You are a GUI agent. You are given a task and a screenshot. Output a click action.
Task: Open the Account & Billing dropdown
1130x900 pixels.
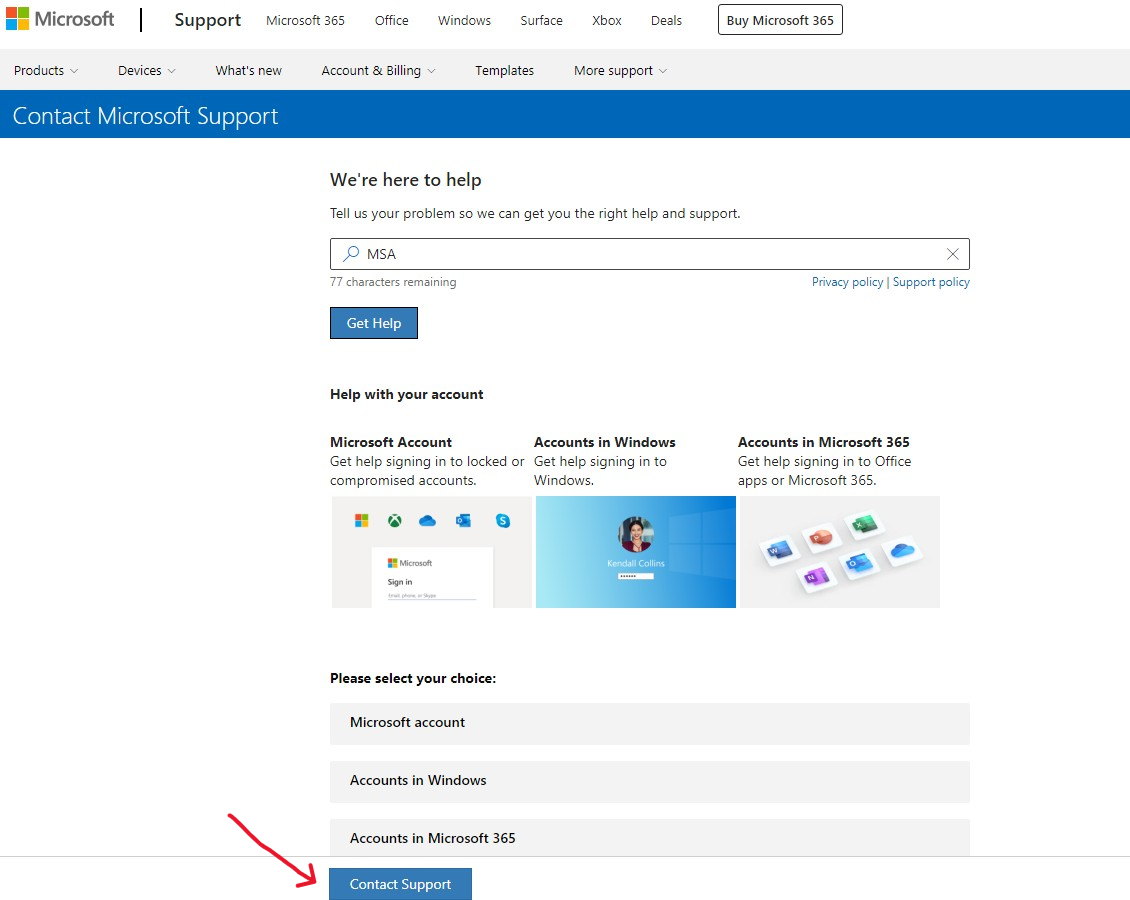click(378, 70)
